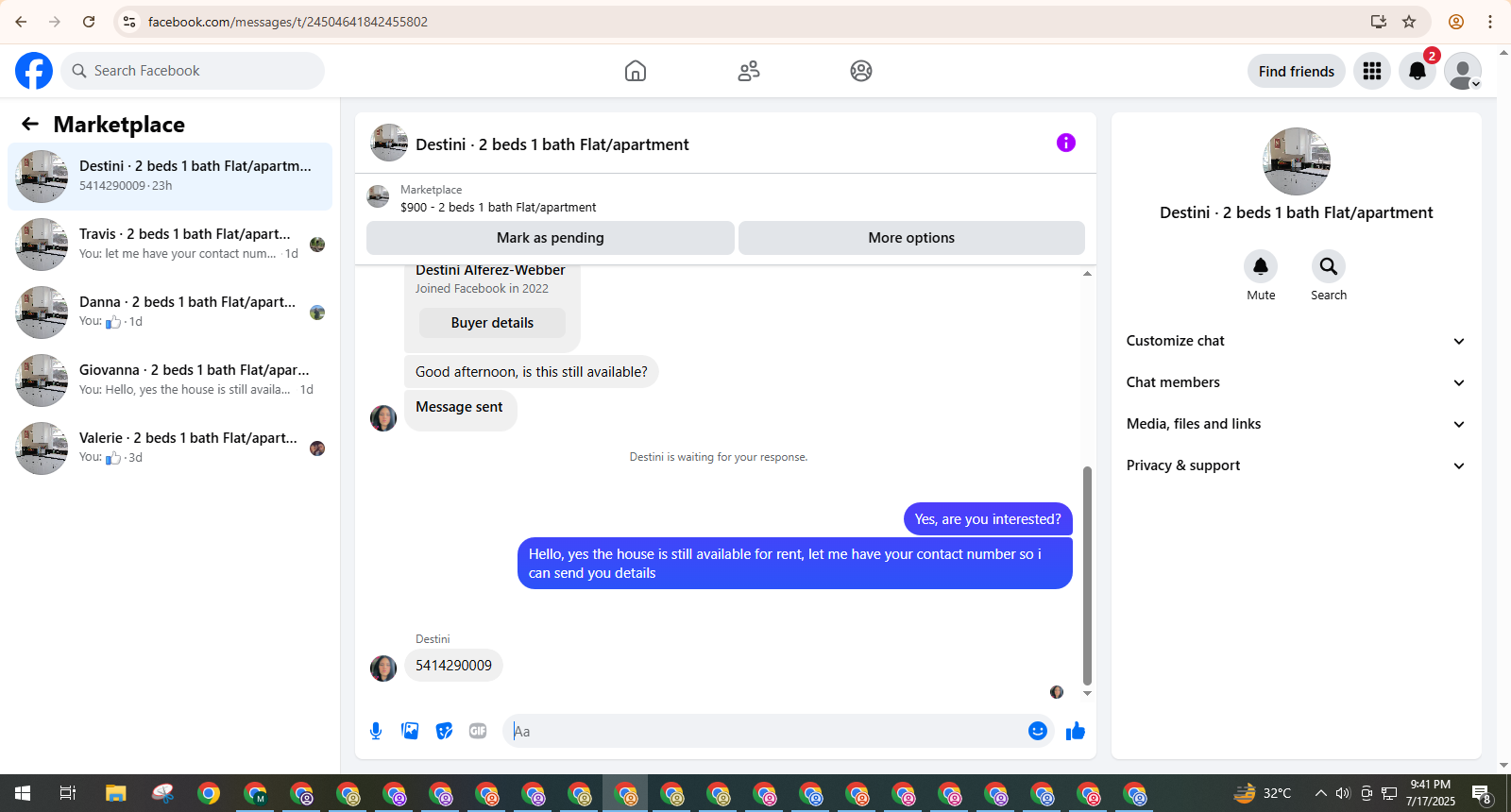
Task: Open the Friends icon in top navigation
Action: point(749,71)
